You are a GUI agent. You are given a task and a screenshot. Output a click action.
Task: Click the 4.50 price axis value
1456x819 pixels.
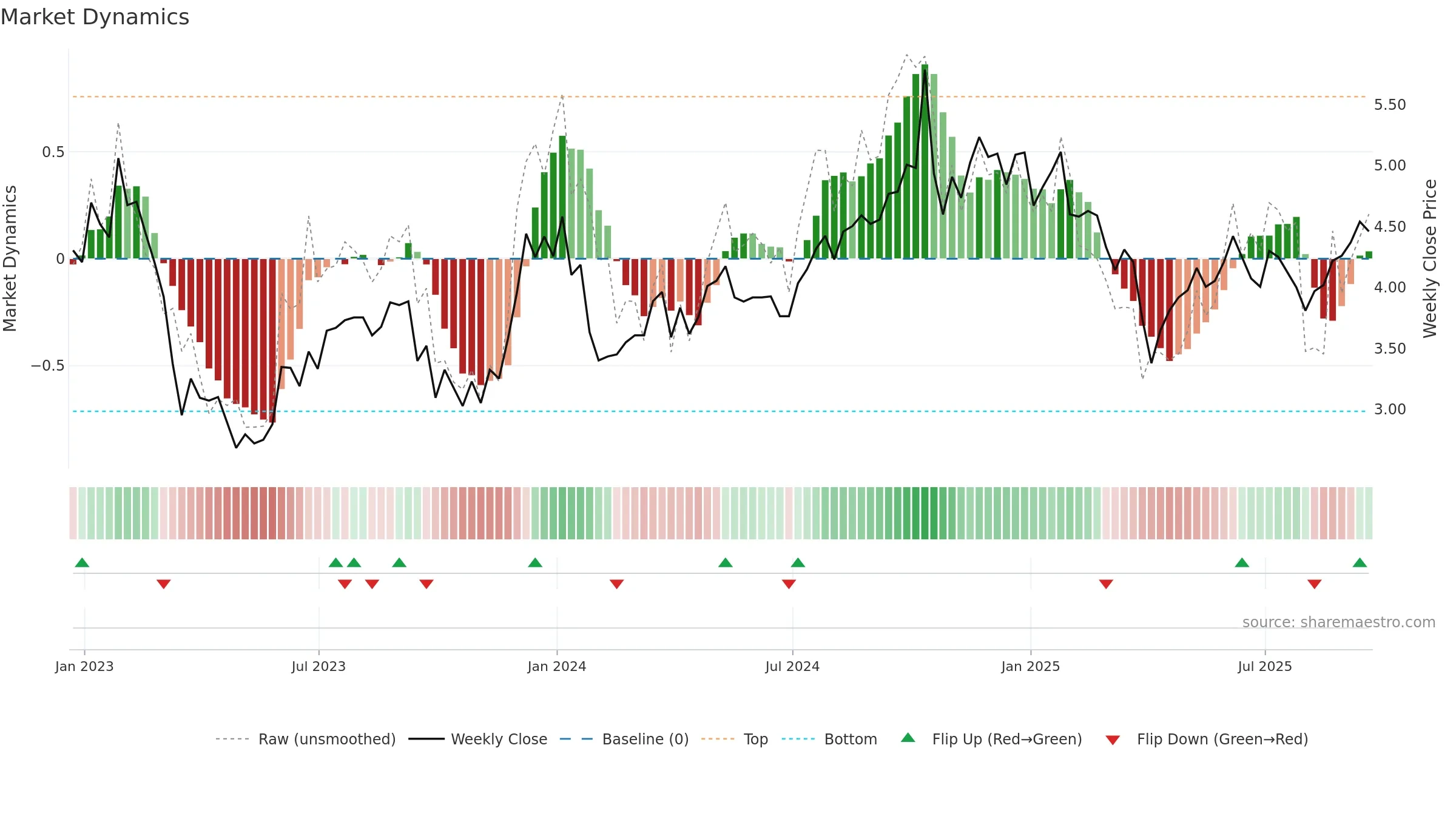coord(1390,227)
